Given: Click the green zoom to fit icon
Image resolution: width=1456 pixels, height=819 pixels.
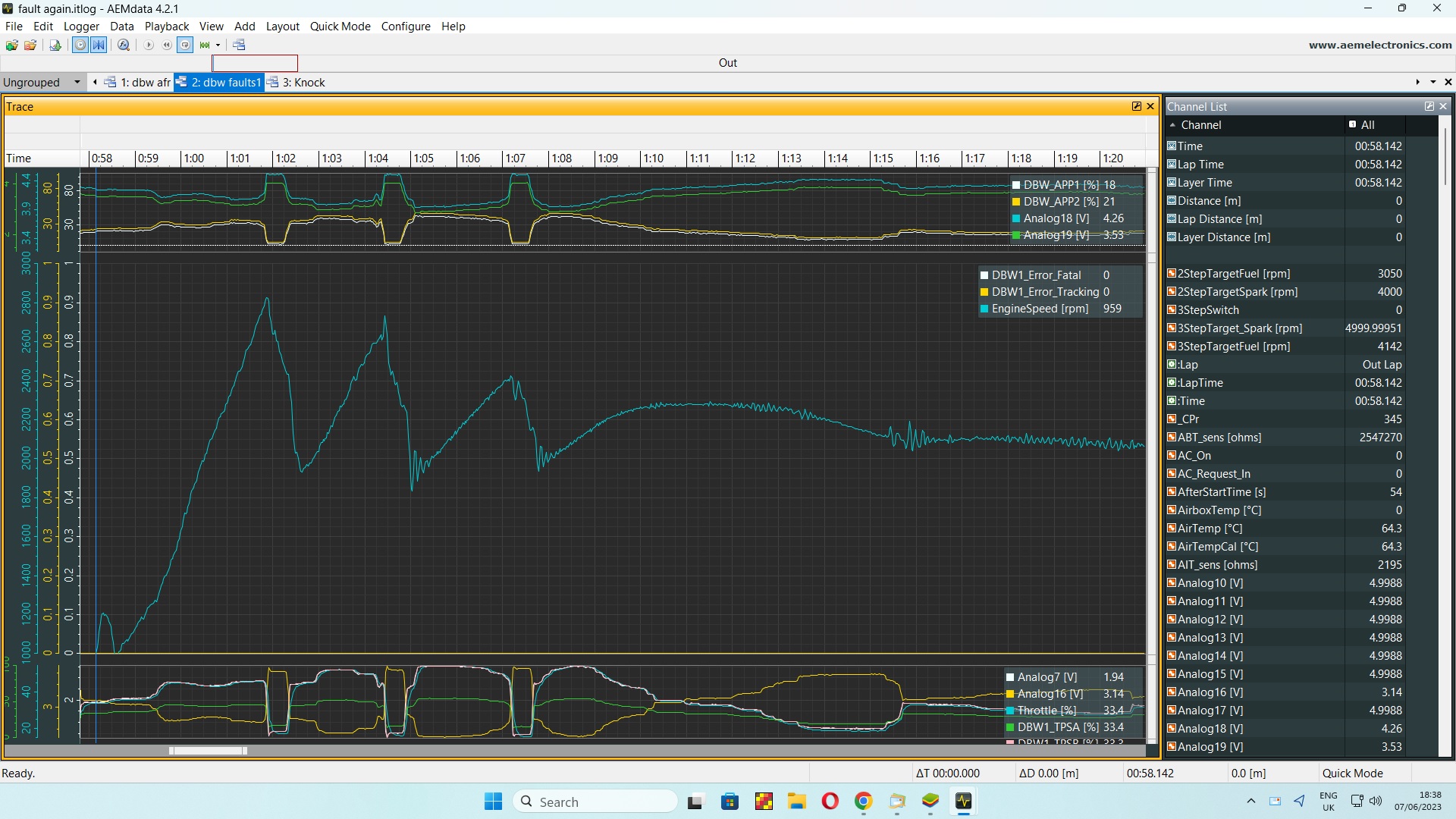Looking at the screenshot, I should click(204, 45).
